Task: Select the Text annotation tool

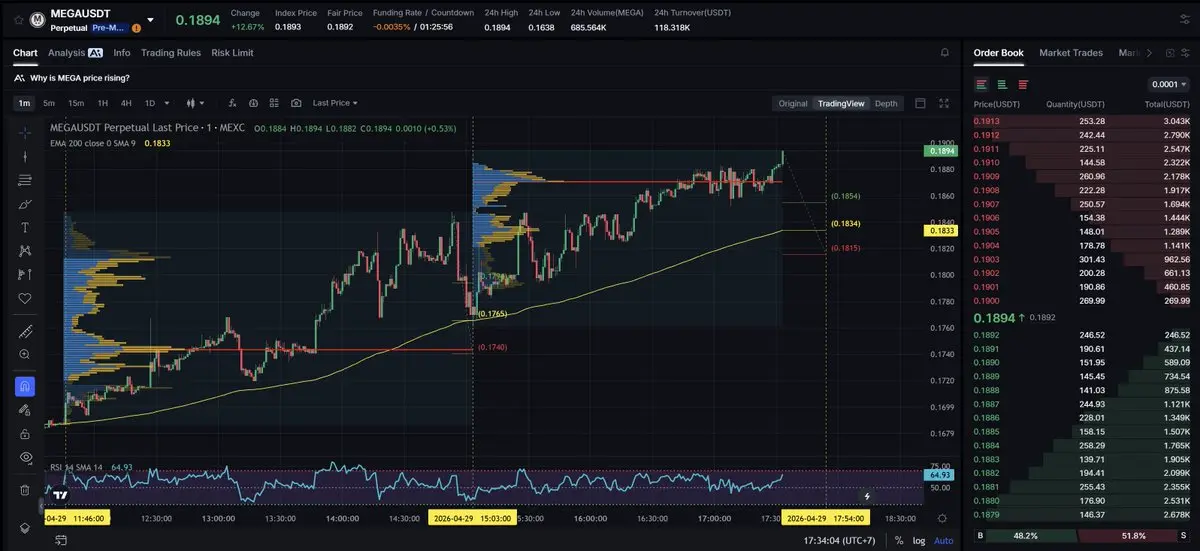Action: 25,227
